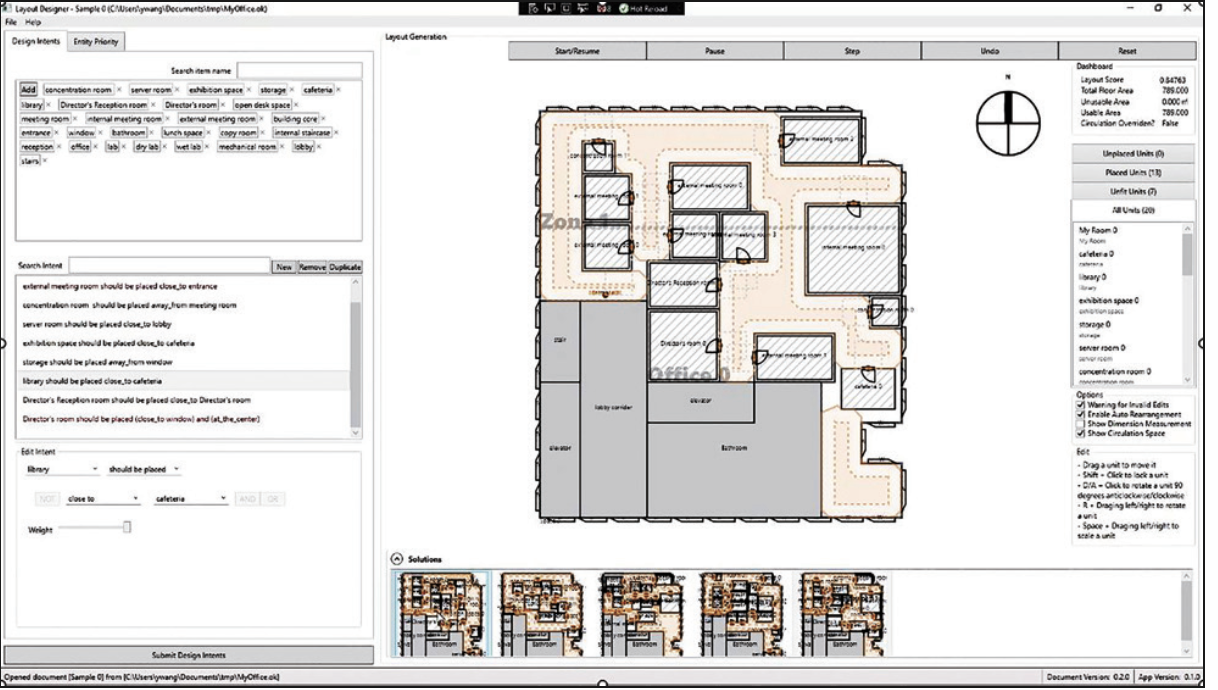Click the Undo button

click(989, 51)
